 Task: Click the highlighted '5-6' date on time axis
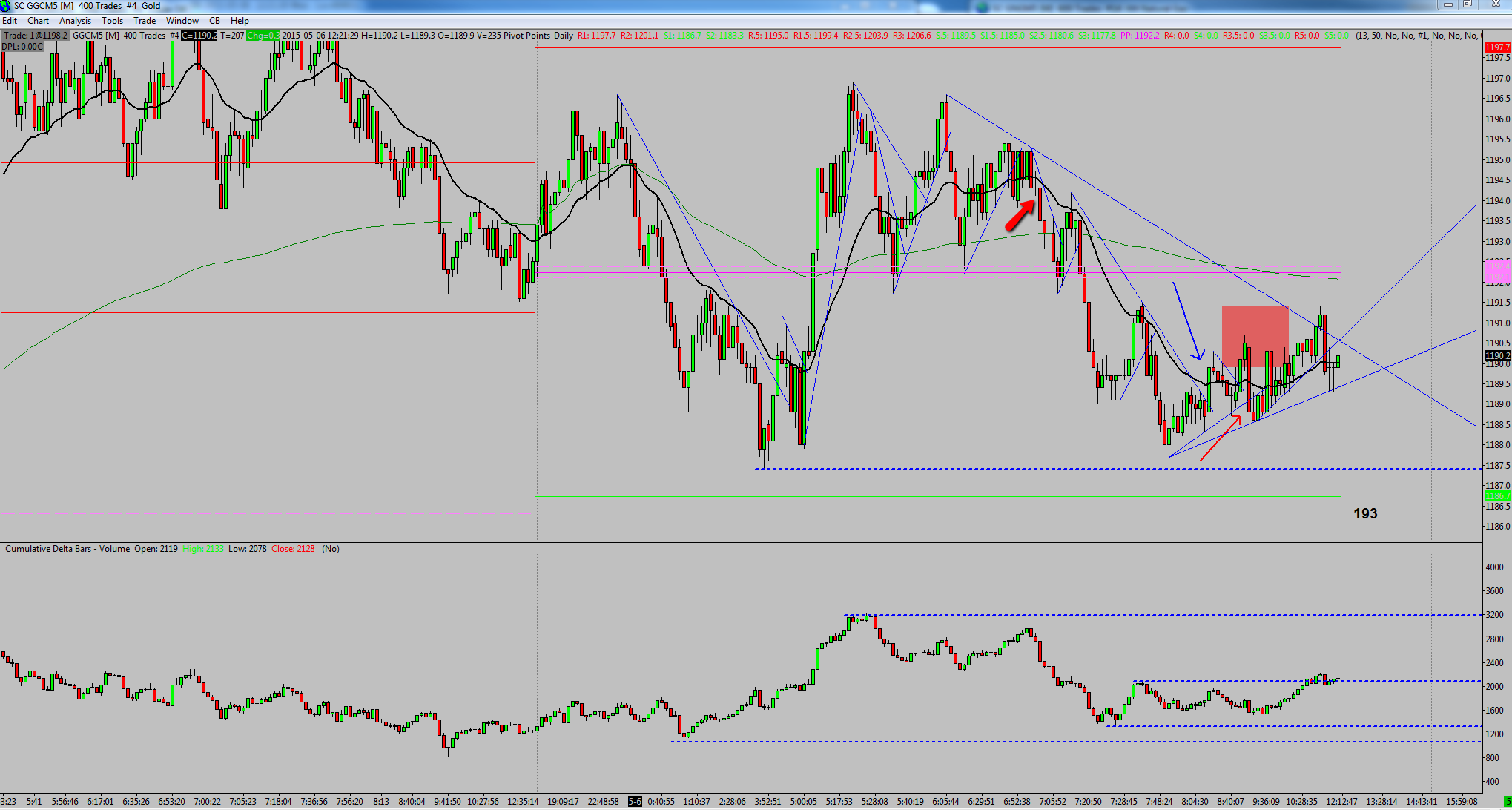pos(635,802)
